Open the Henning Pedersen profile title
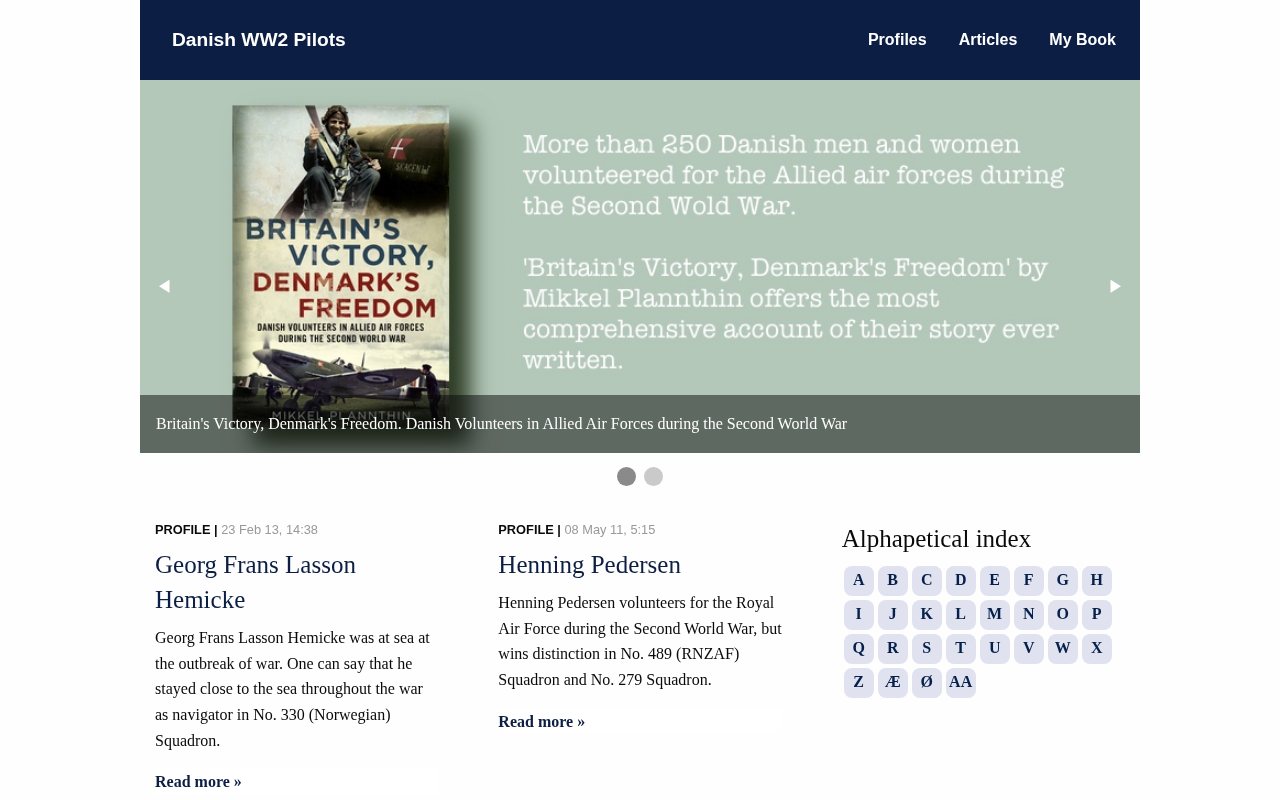 pyautogui.click(x=589, y=565)
